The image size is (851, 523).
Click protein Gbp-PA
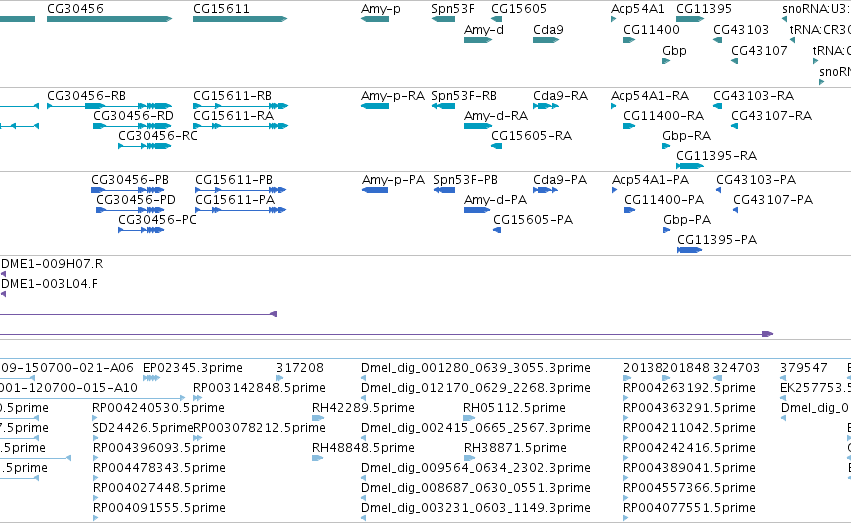pyautogui.click(x=687, y=220)
